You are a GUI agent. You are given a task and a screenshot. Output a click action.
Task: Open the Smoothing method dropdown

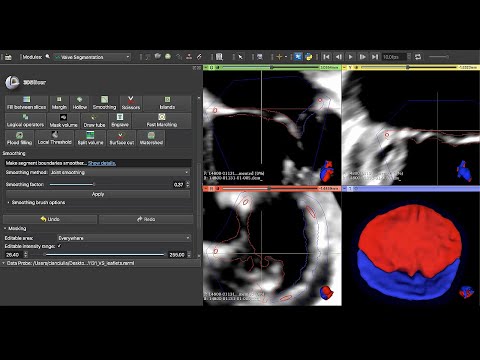tap(120, 172)
